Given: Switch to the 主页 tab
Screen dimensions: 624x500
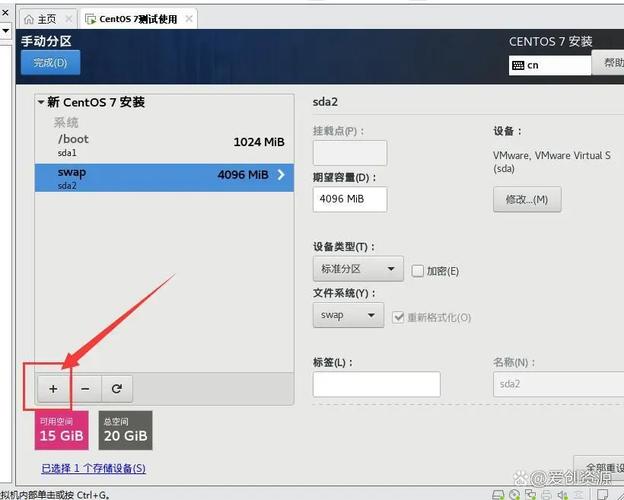Looking at the screenshot, I should (x=46, y=19).
